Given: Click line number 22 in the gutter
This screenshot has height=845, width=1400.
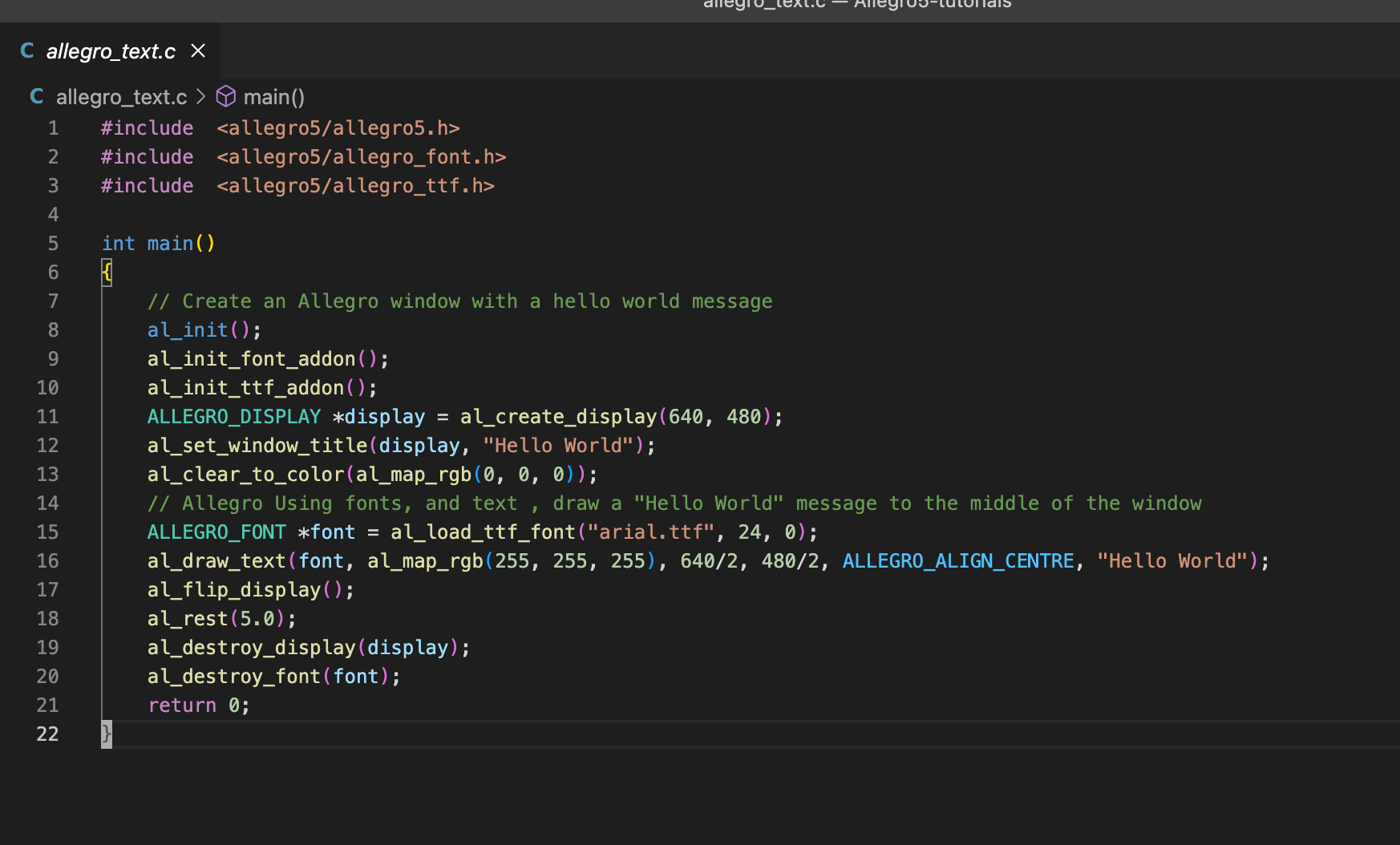Looking at the screenshot, I should (47, 734).
